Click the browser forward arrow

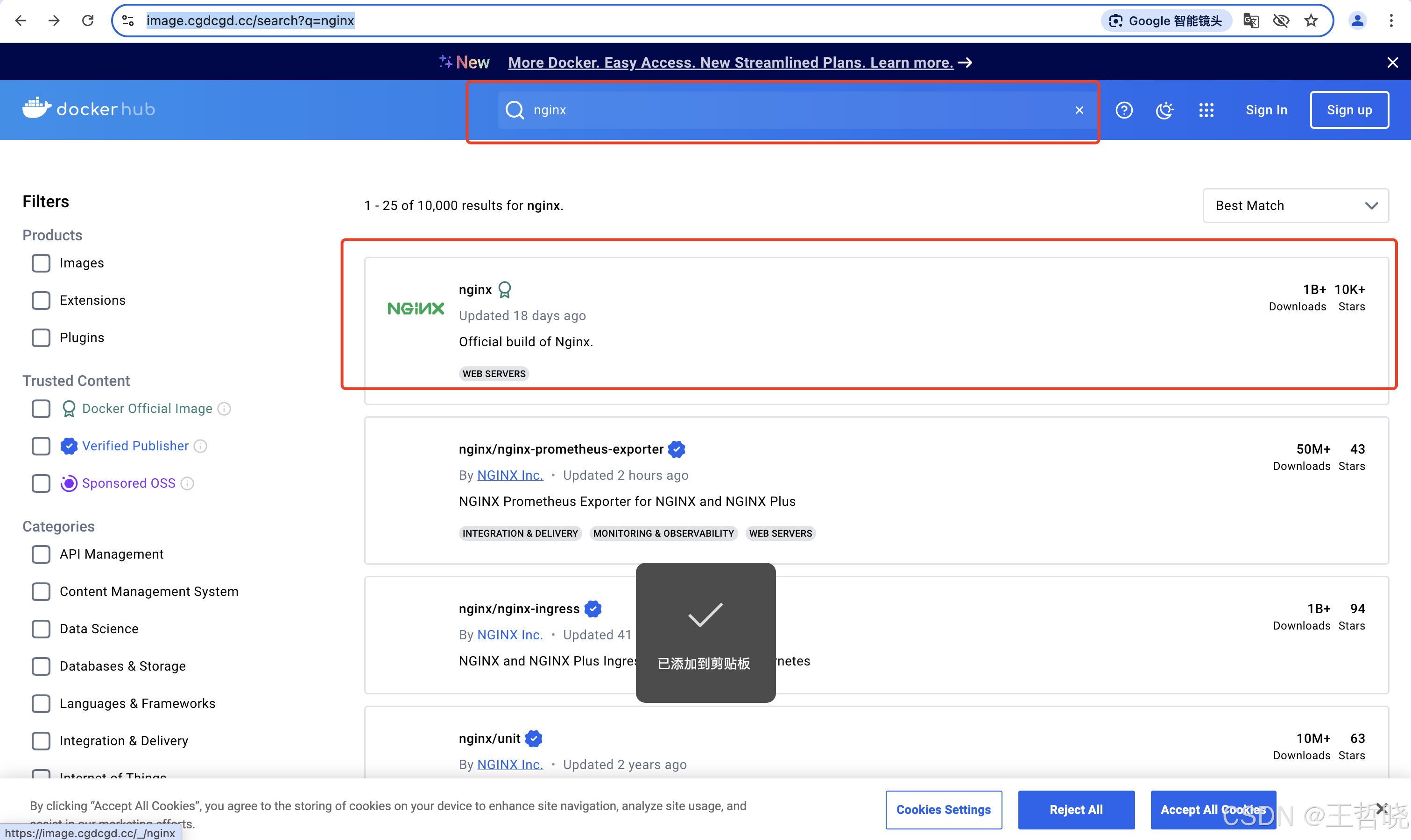point(54,21)
